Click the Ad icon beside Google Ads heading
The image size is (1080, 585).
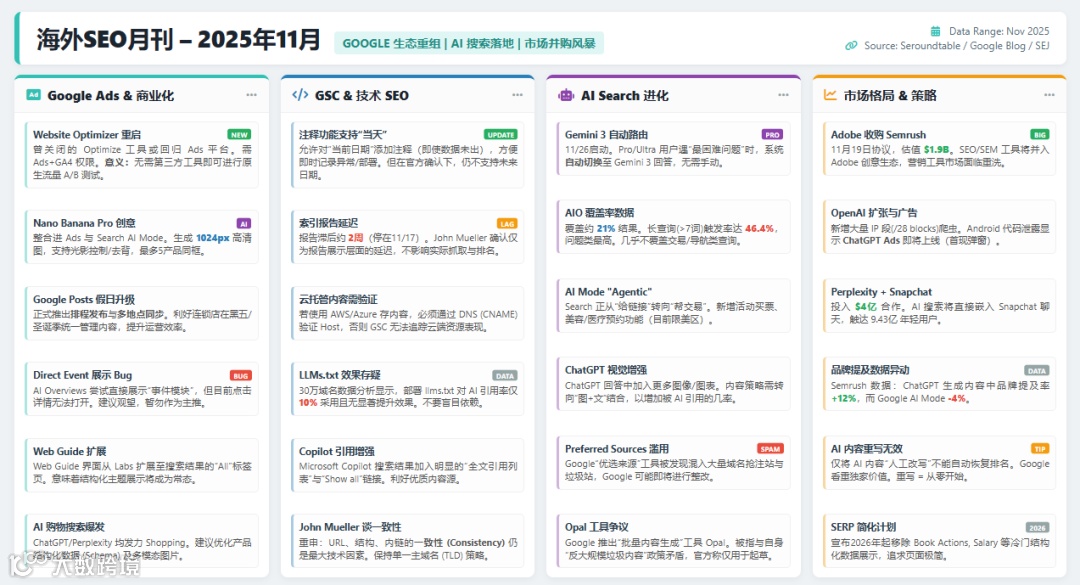(x=33, y=95)
